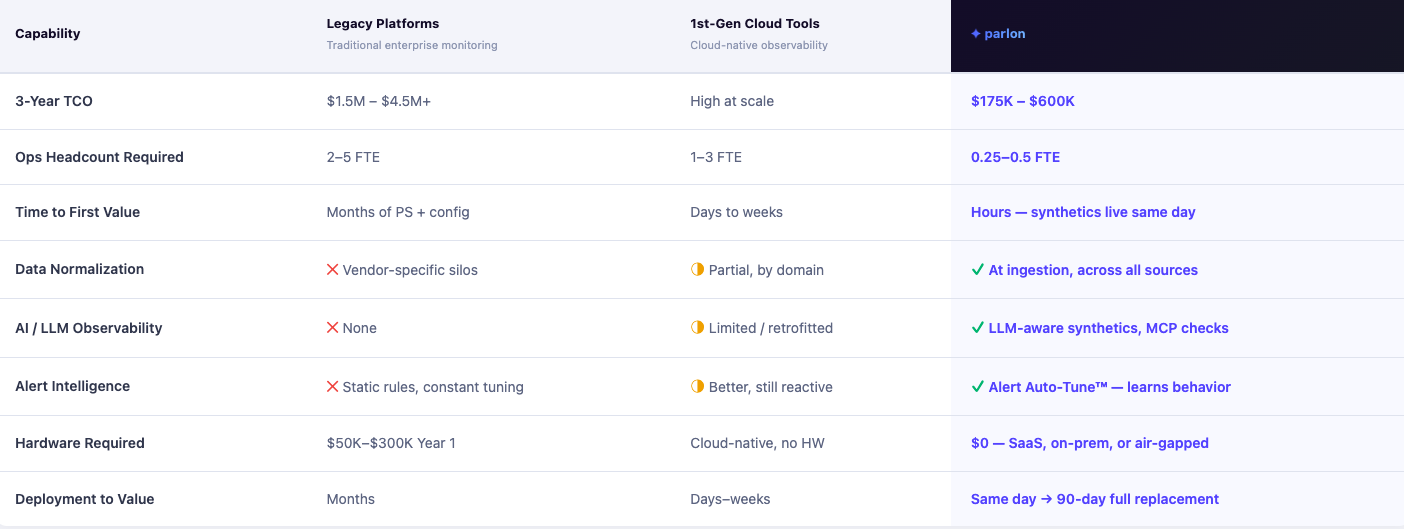Click the Better, still reactive text
The width and height of the screenshot is (1404, 529).
pos(771,387)
